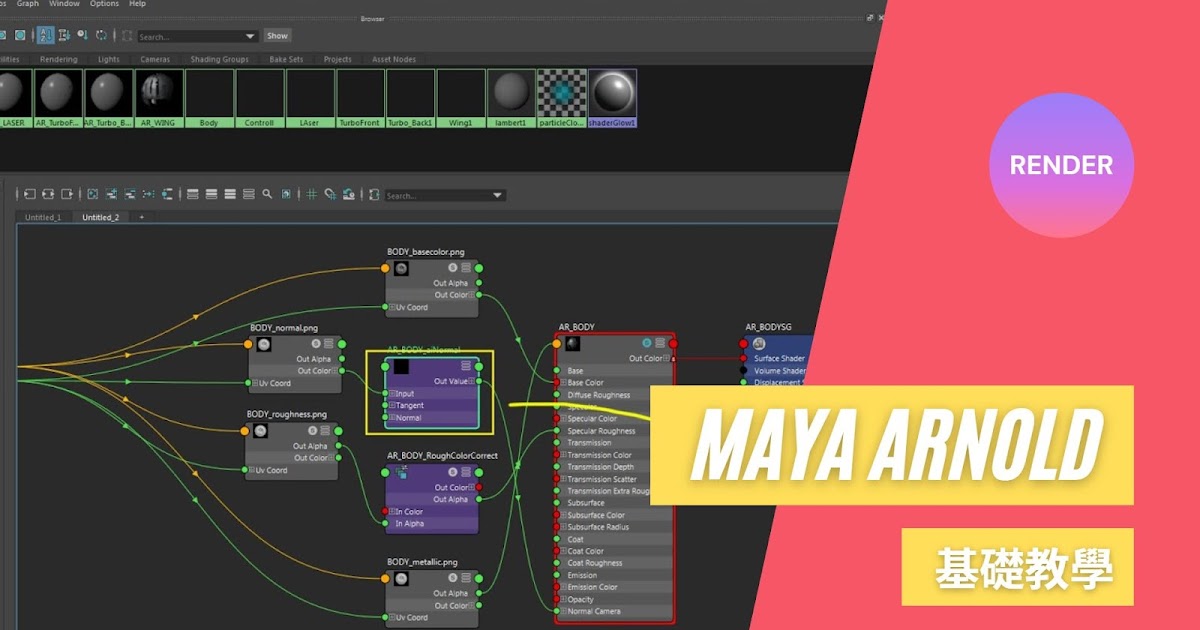Expand Uv Coord on BODY_basecolor.png node
The image size is (1200, 630).
point(394,307)
